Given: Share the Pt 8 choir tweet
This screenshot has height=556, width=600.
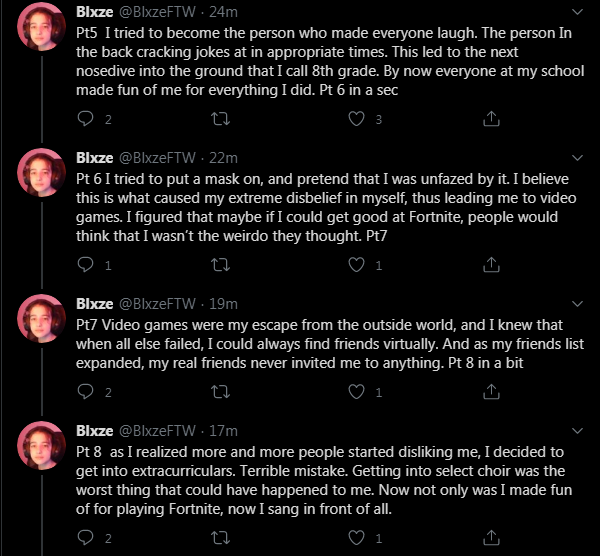Looking at the screenshot, I should click(x=491, y=538).
